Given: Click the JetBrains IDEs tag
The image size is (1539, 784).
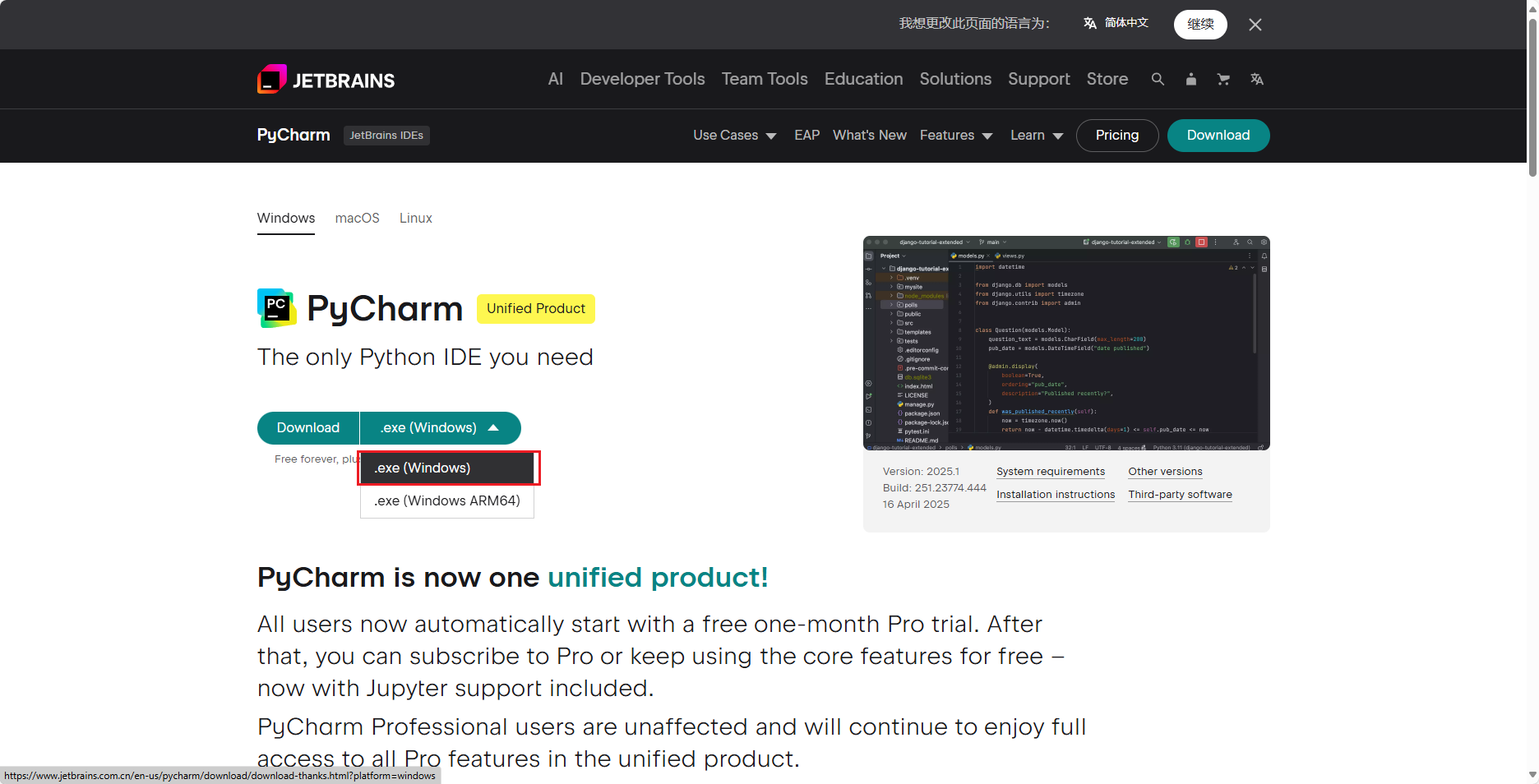Looking at the screenshot, I should tap(386, 136).
